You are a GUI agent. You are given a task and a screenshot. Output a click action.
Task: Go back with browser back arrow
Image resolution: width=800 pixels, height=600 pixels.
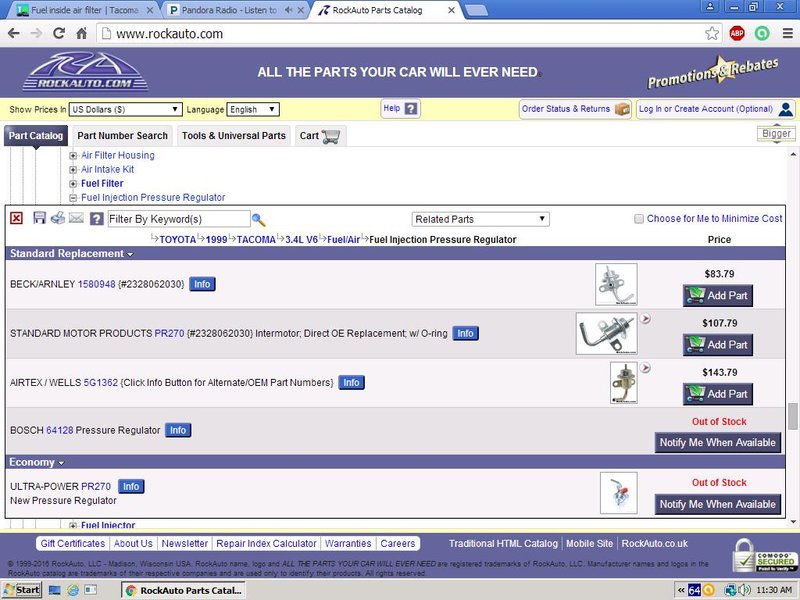click(x=14, y=34)
